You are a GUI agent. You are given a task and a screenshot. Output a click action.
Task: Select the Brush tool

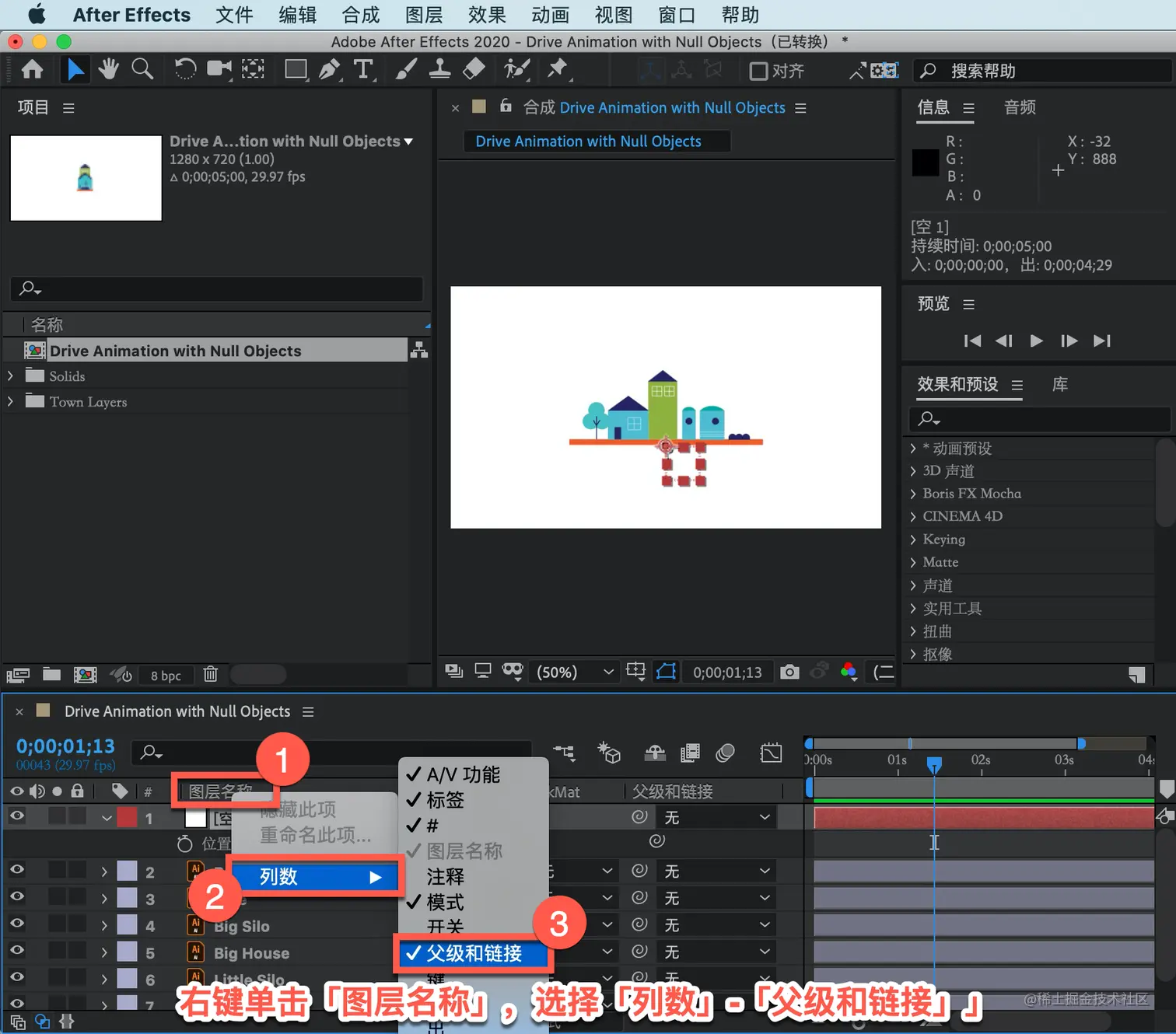[405, 70]
